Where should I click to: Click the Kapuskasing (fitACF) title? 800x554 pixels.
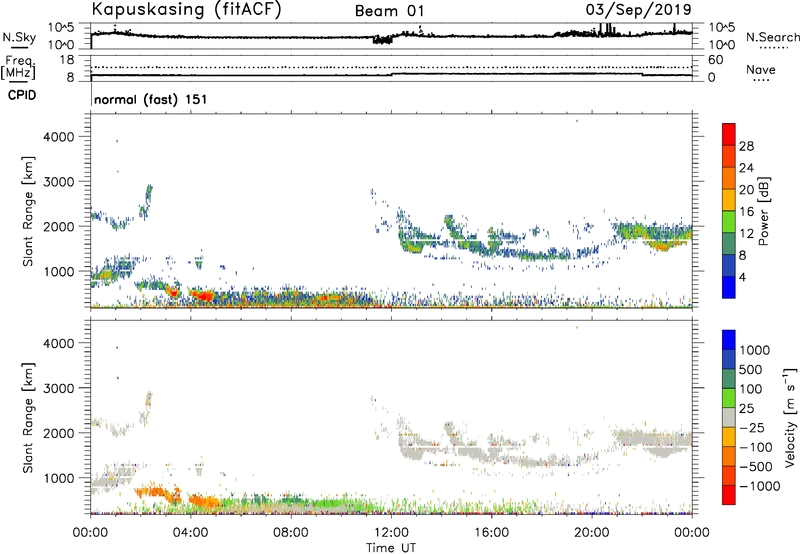(186, 9)
